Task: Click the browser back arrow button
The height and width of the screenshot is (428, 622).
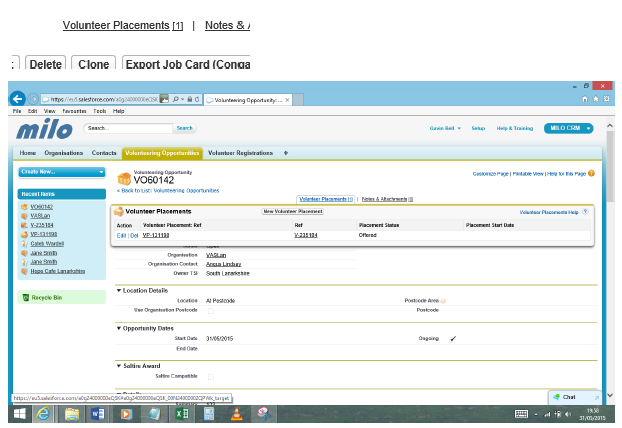Action: pos(17,99)
